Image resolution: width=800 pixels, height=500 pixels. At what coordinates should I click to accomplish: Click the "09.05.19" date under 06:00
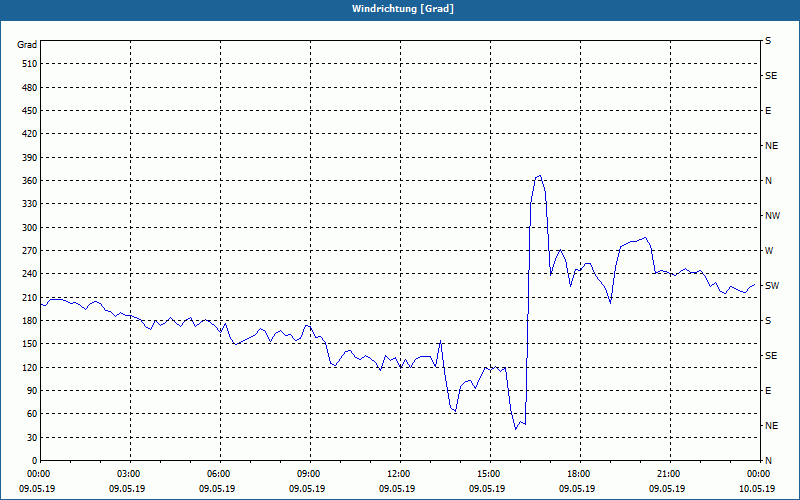tap(217, 488)
